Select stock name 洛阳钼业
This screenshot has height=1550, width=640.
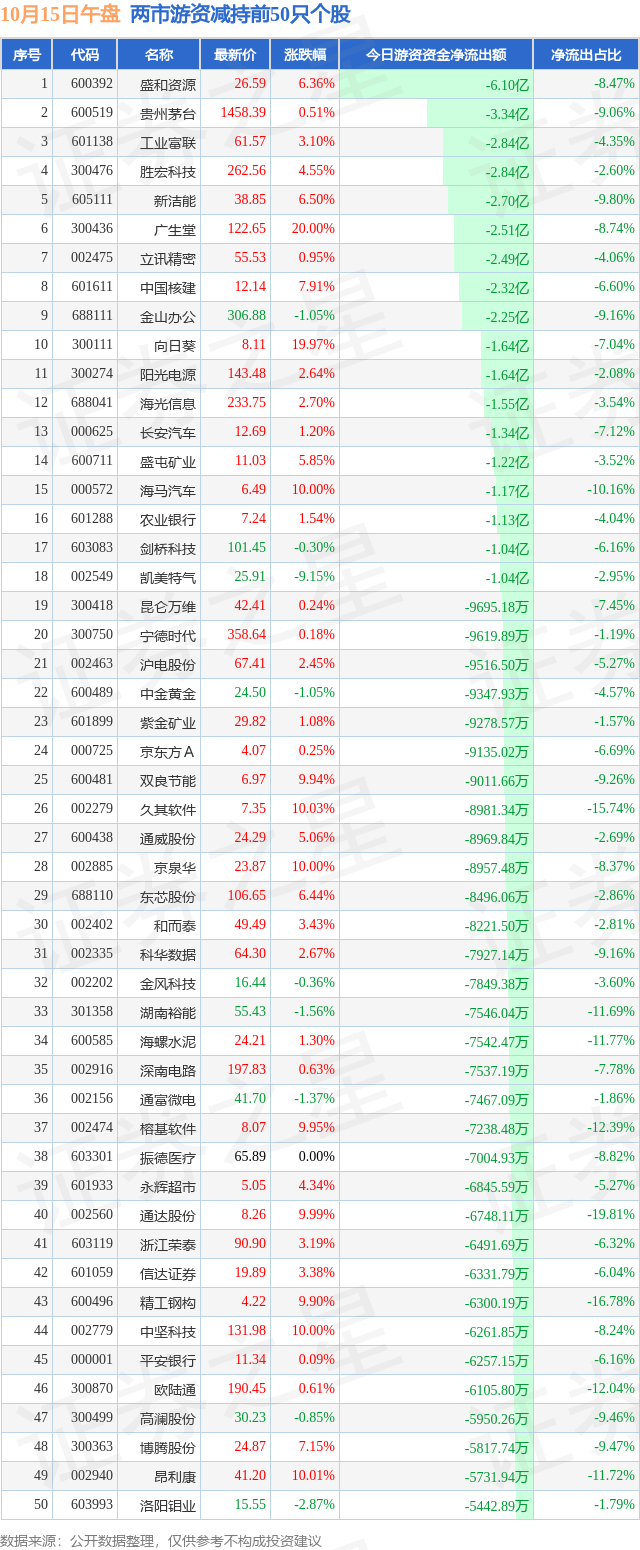pyautogui.click(x=168, y=1505)
